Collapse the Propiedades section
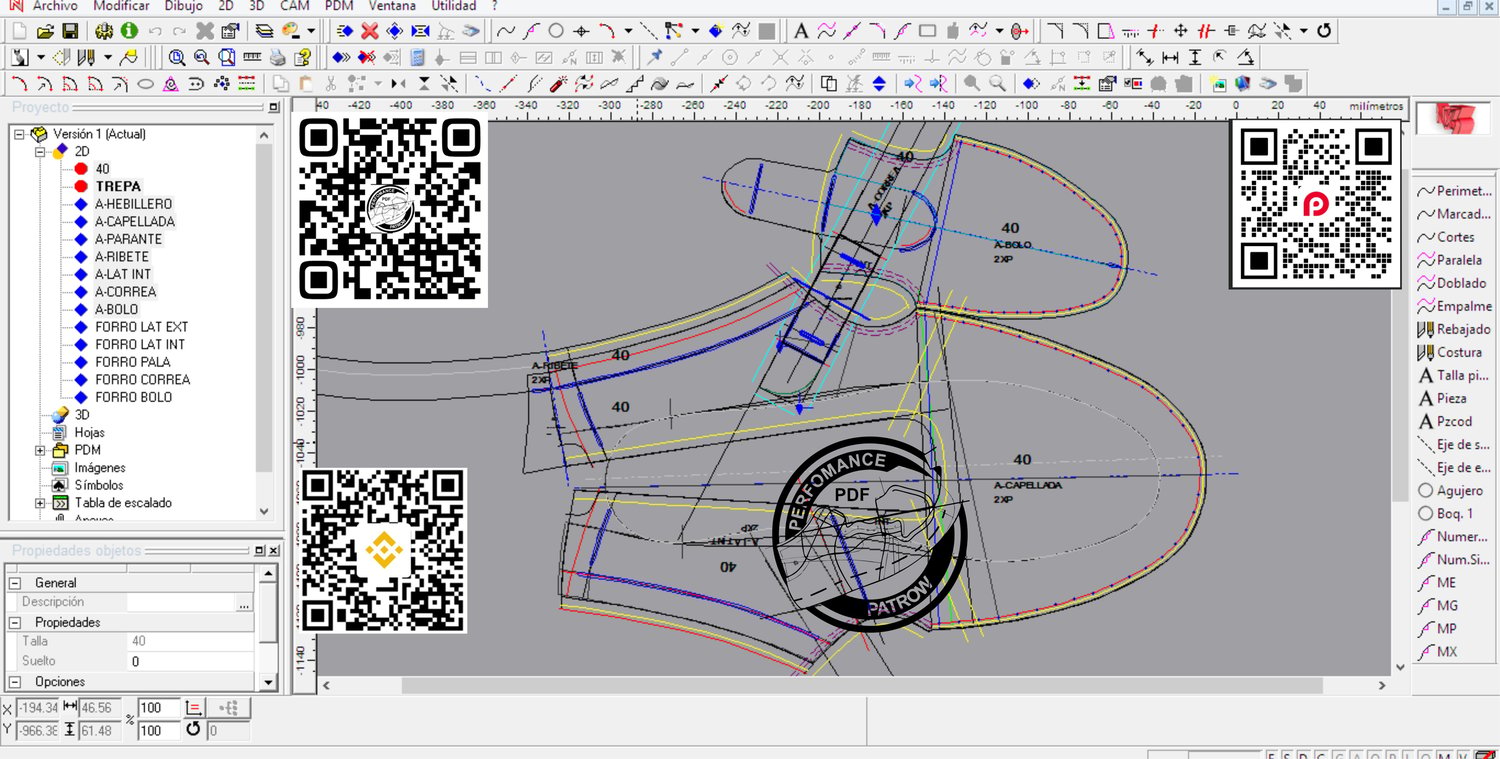 (14, 622)
